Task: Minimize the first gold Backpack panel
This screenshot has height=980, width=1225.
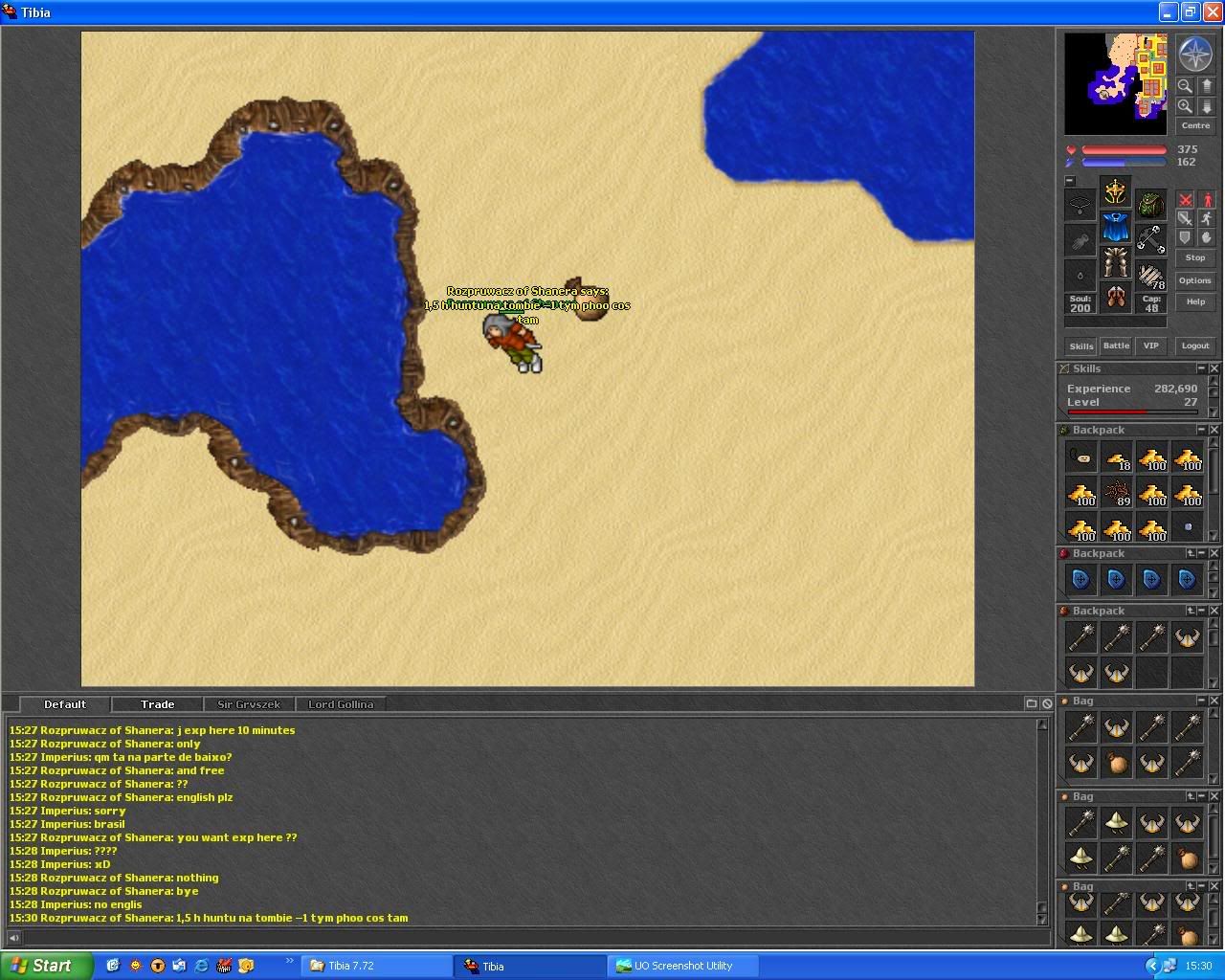Action: point(1201,430)
